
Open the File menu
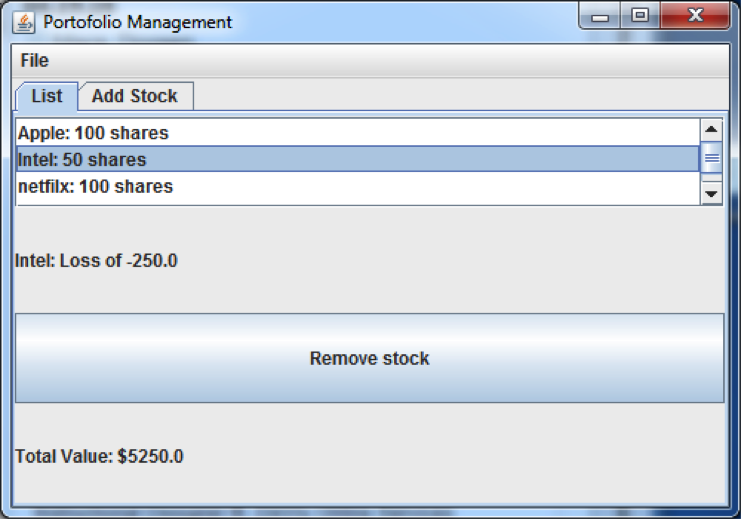tap(34, 61)
